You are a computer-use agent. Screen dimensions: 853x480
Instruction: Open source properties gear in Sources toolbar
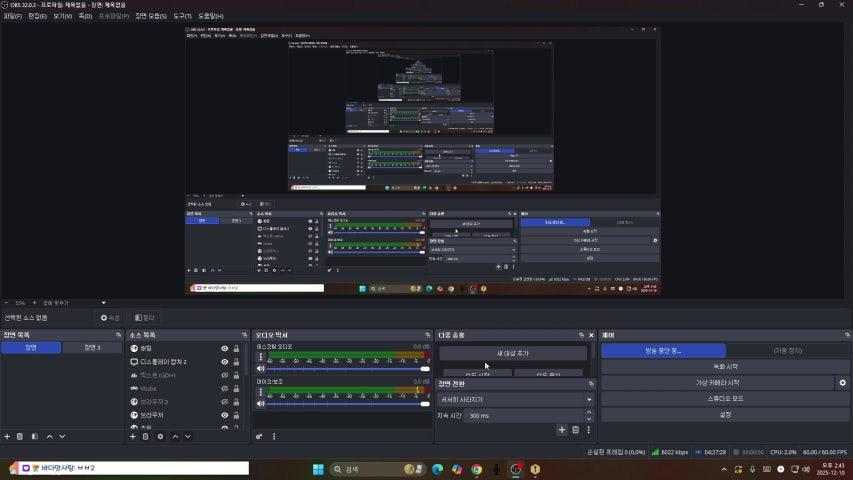click(160, 436)
